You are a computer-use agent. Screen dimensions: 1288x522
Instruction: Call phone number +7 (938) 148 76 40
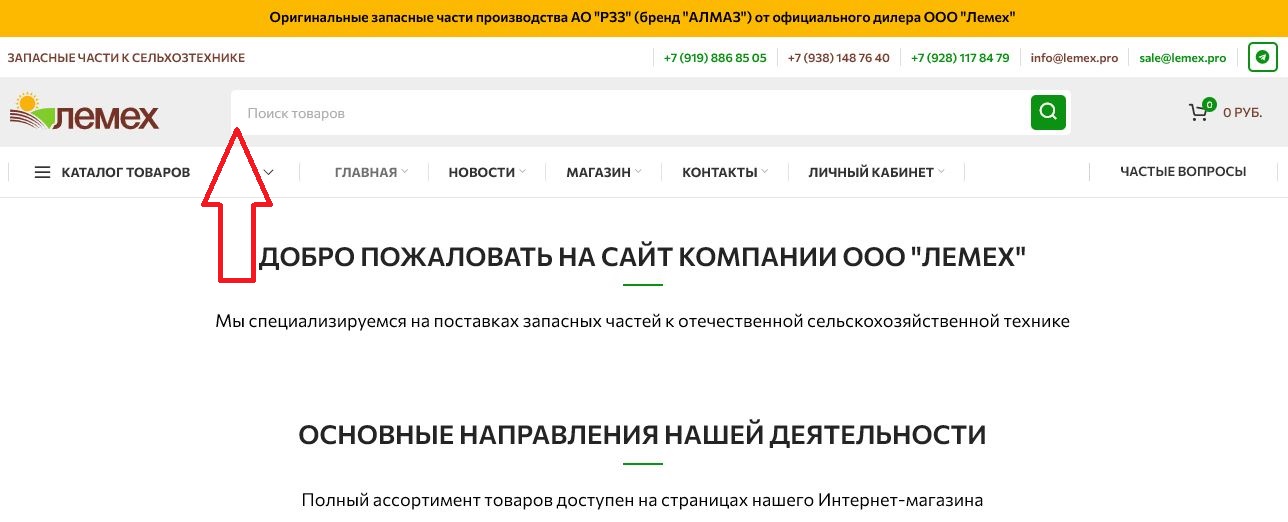pos(838,58)
